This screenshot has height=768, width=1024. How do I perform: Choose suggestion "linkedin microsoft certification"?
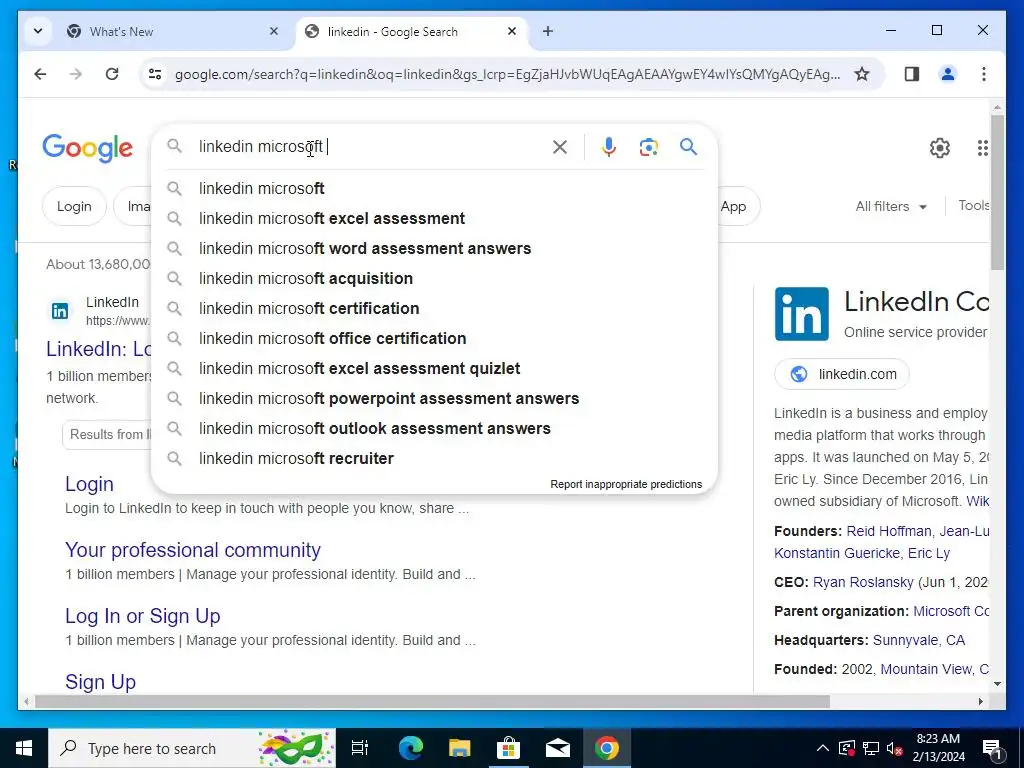click(x=434, y=308)
